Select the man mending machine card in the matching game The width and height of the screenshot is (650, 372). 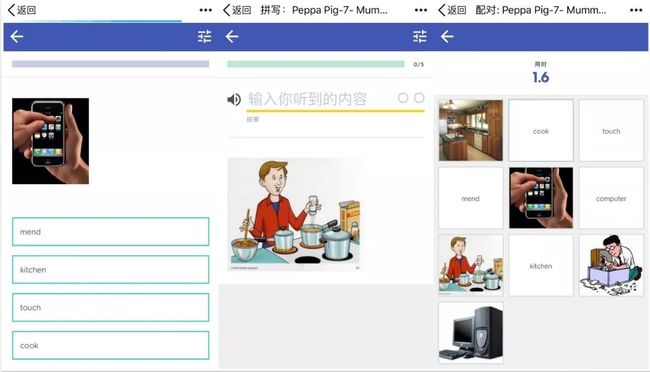(x=611, y=265)
